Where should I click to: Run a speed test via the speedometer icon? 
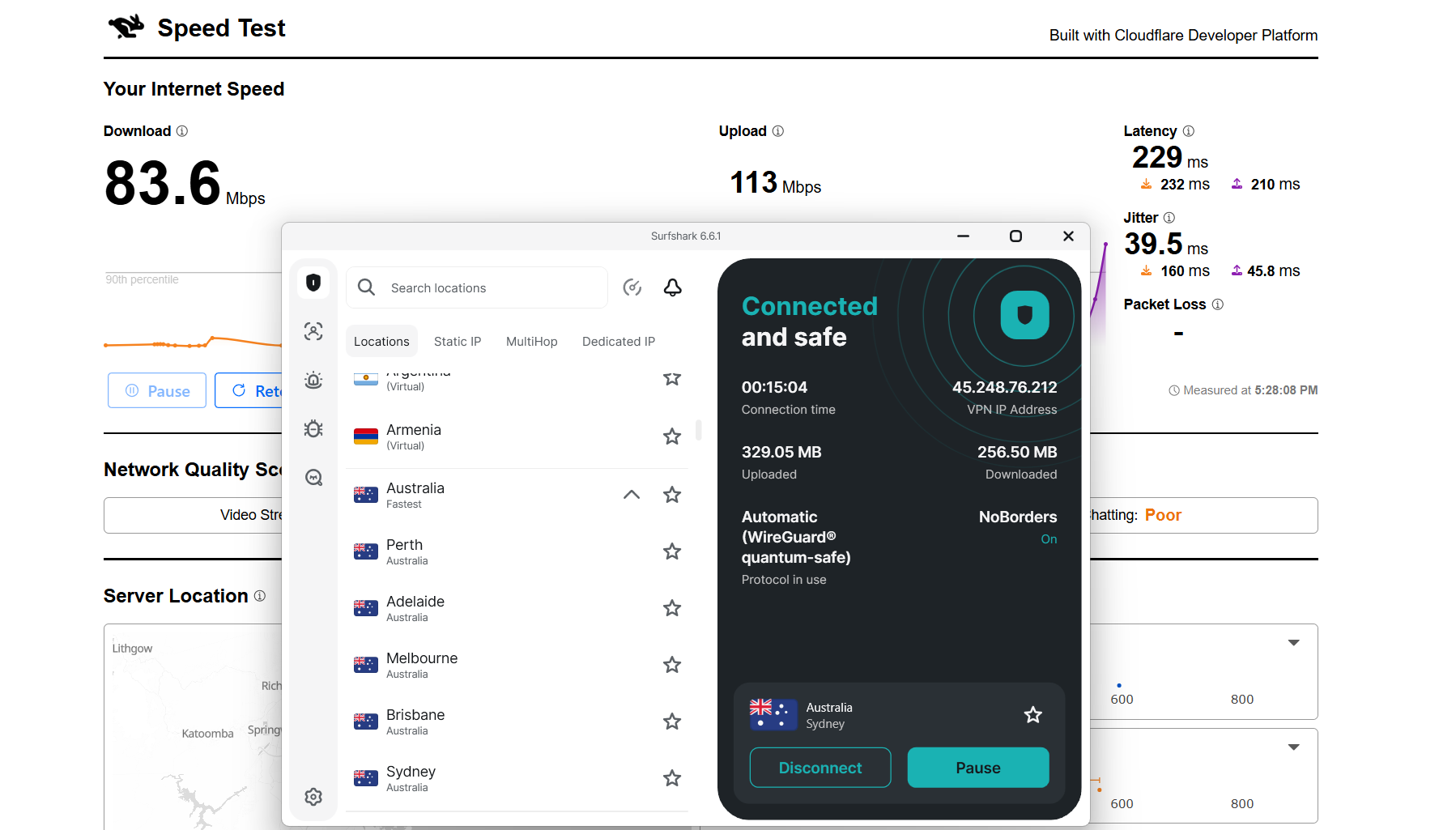pos(632,287)
